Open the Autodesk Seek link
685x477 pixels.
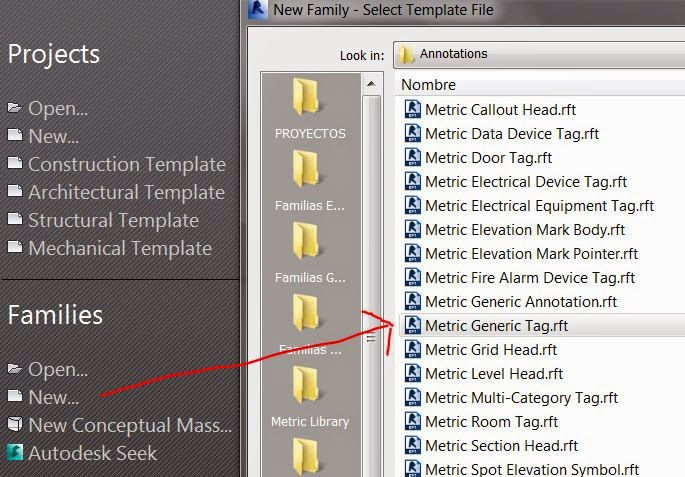click(92, 453)
